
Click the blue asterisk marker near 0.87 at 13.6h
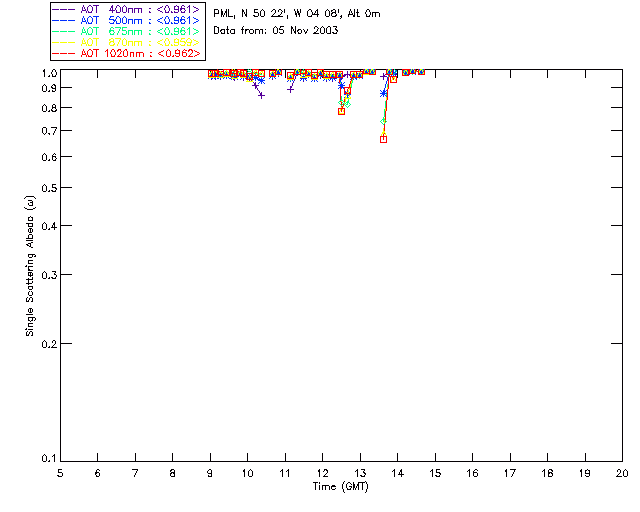[383, 93]
